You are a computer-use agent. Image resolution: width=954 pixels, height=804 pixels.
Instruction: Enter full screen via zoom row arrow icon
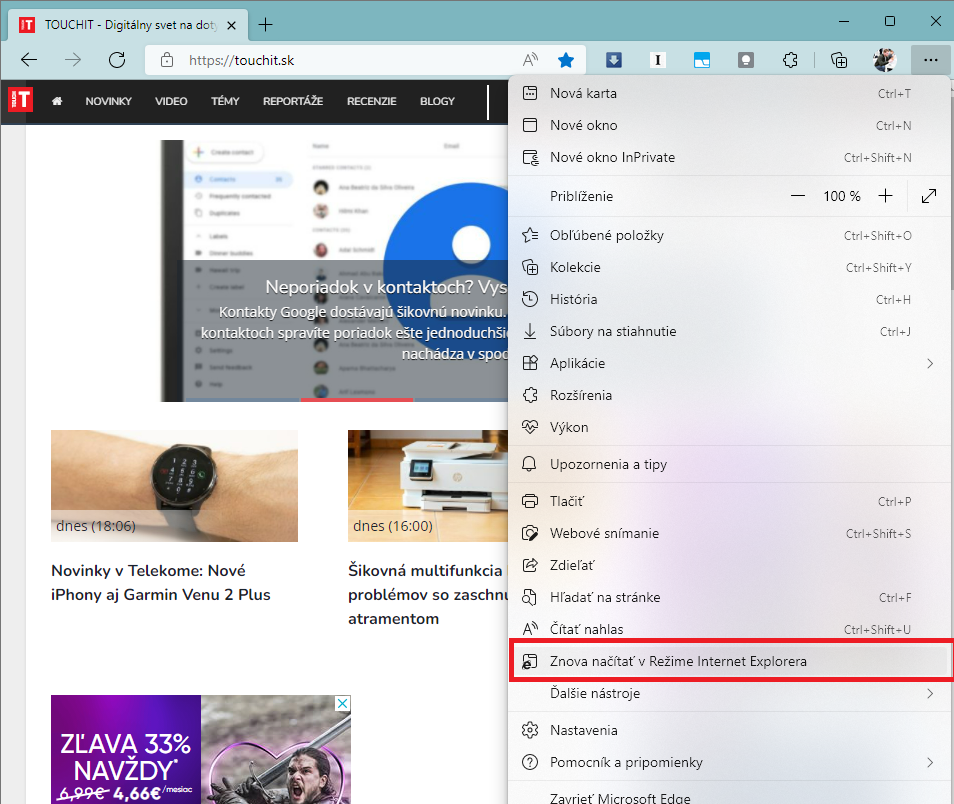tap(929, 196)
